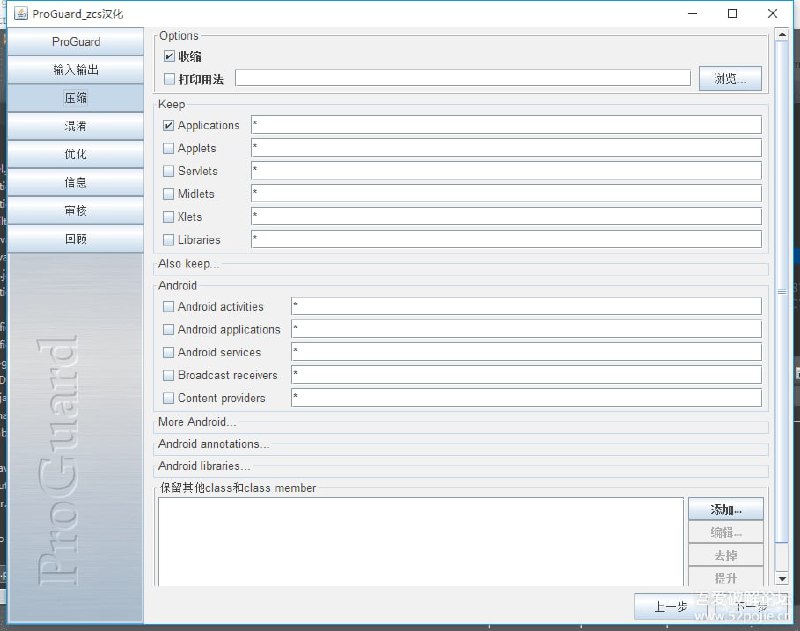
Task: Open the ProGuard sidebar tab
Action: pyautogui.click(x=76, y=42)
